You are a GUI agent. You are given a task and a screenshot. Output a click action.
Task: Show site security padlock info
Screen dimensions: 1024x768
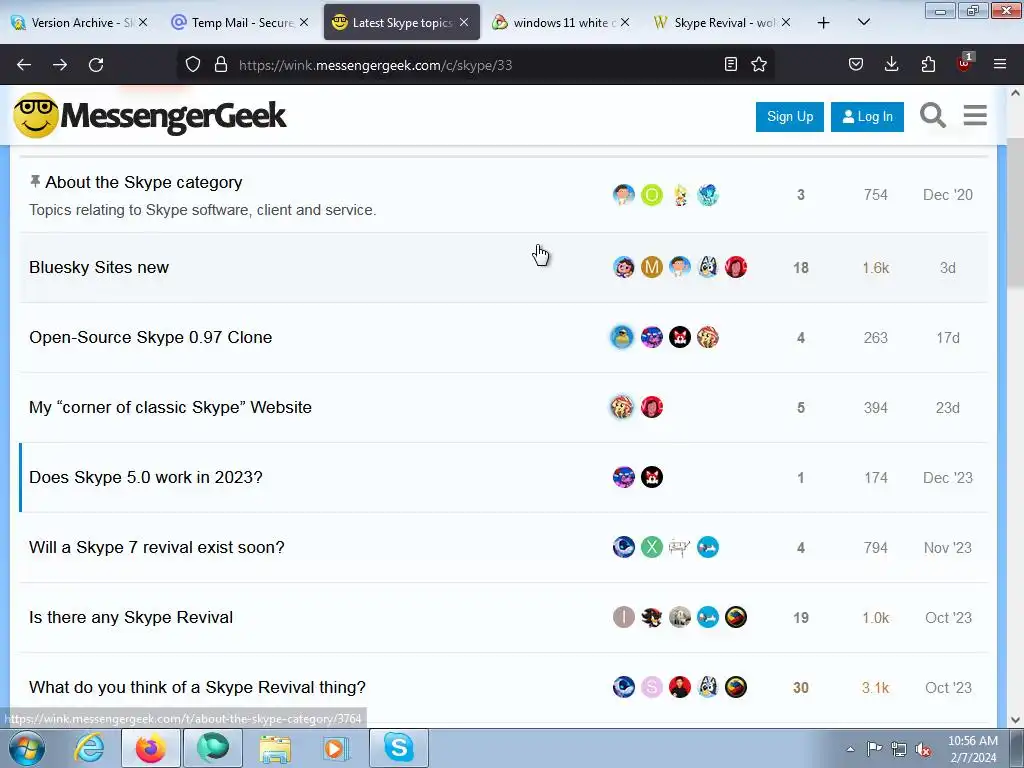(x=221, y=64)
